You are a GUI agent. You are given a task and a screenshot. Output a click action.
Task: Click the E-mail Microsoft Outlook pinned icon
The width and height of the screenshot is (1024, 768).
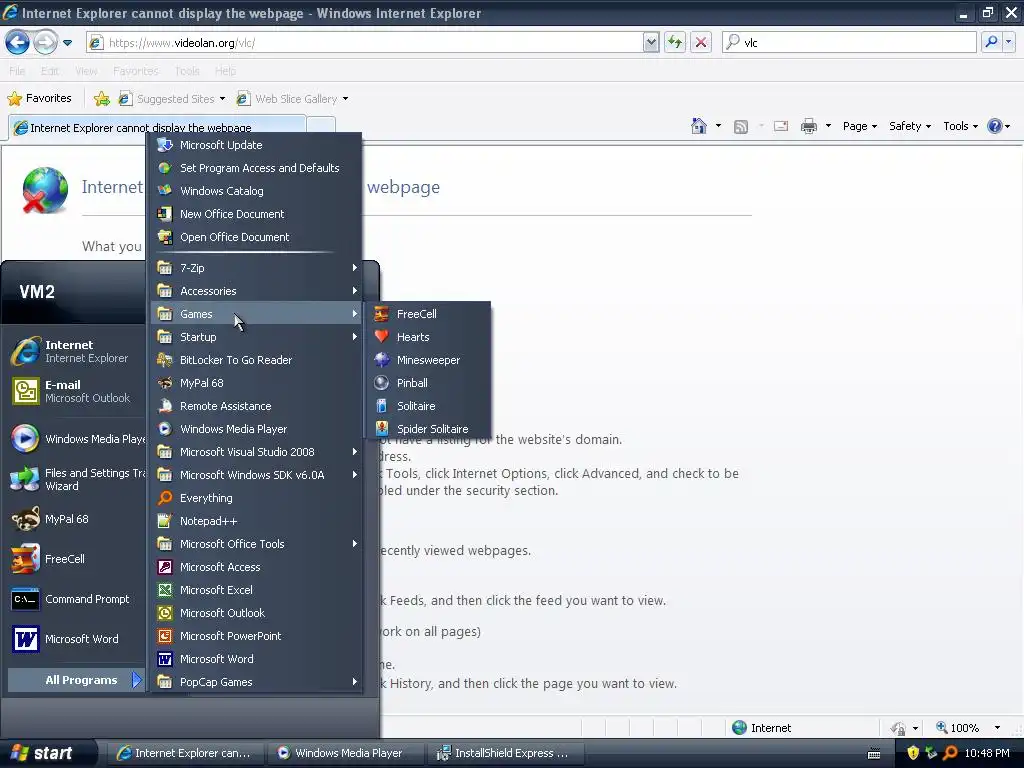25,391
